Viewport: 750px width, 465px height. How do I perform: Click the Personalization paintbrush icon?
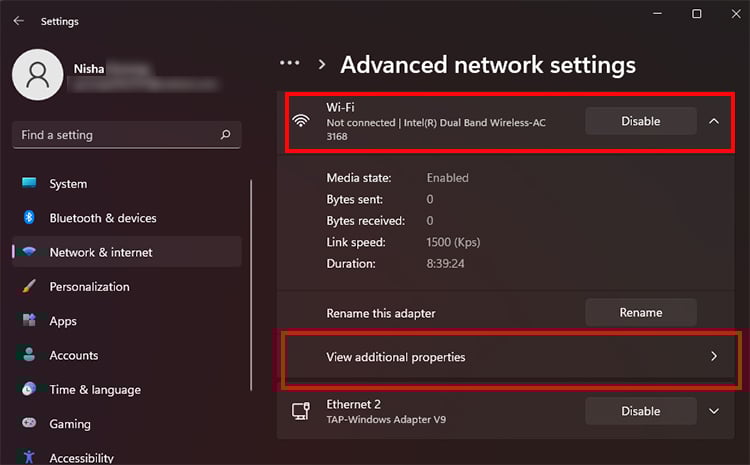pyautogui.click(x=29, y=287)
